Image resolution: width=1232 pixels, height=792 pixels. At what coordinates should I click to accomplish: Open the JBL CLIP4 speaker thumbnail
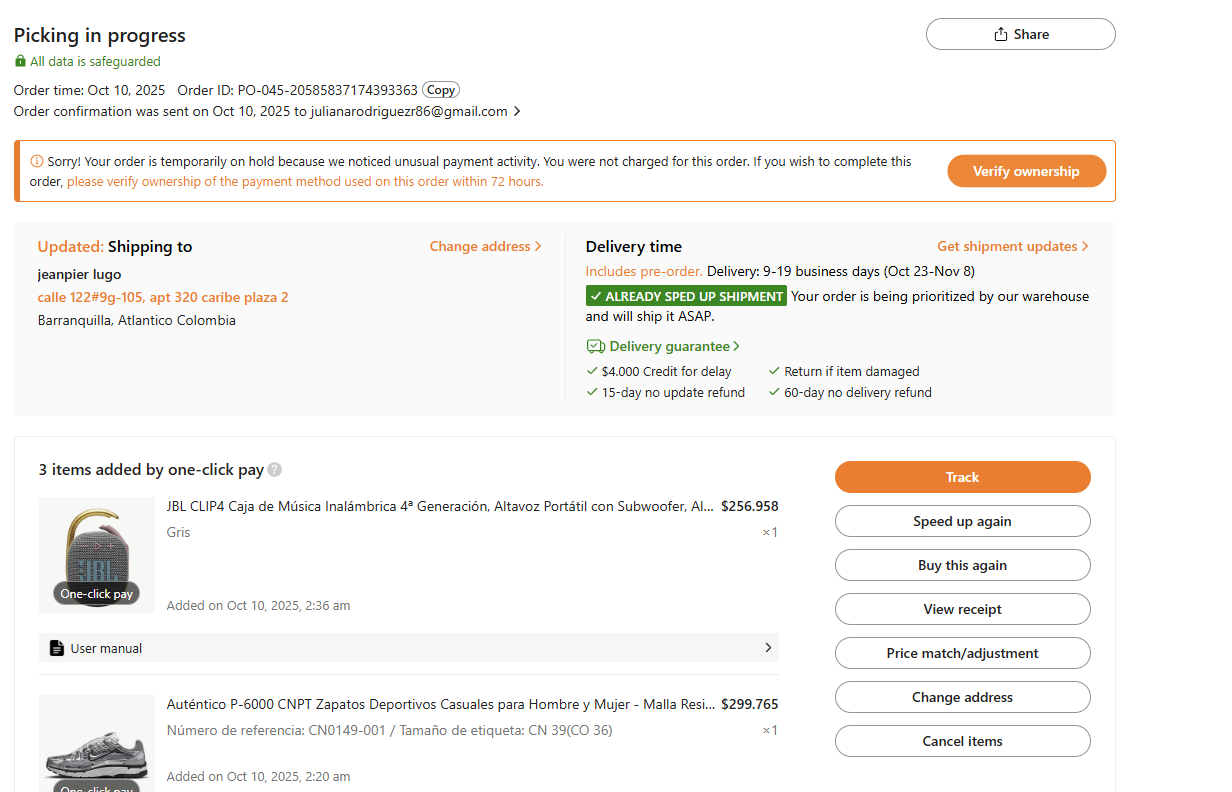[x=97, y=555]
